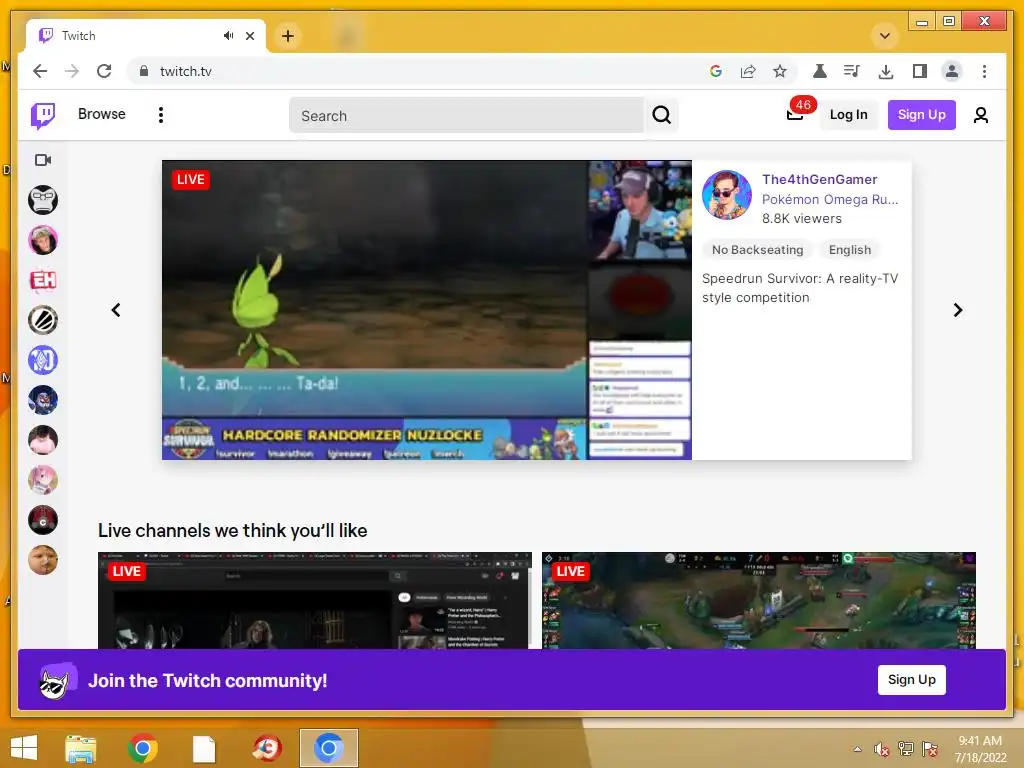
Task: Show previous featured stream with left arrow
Action: [x=116, y=310]
